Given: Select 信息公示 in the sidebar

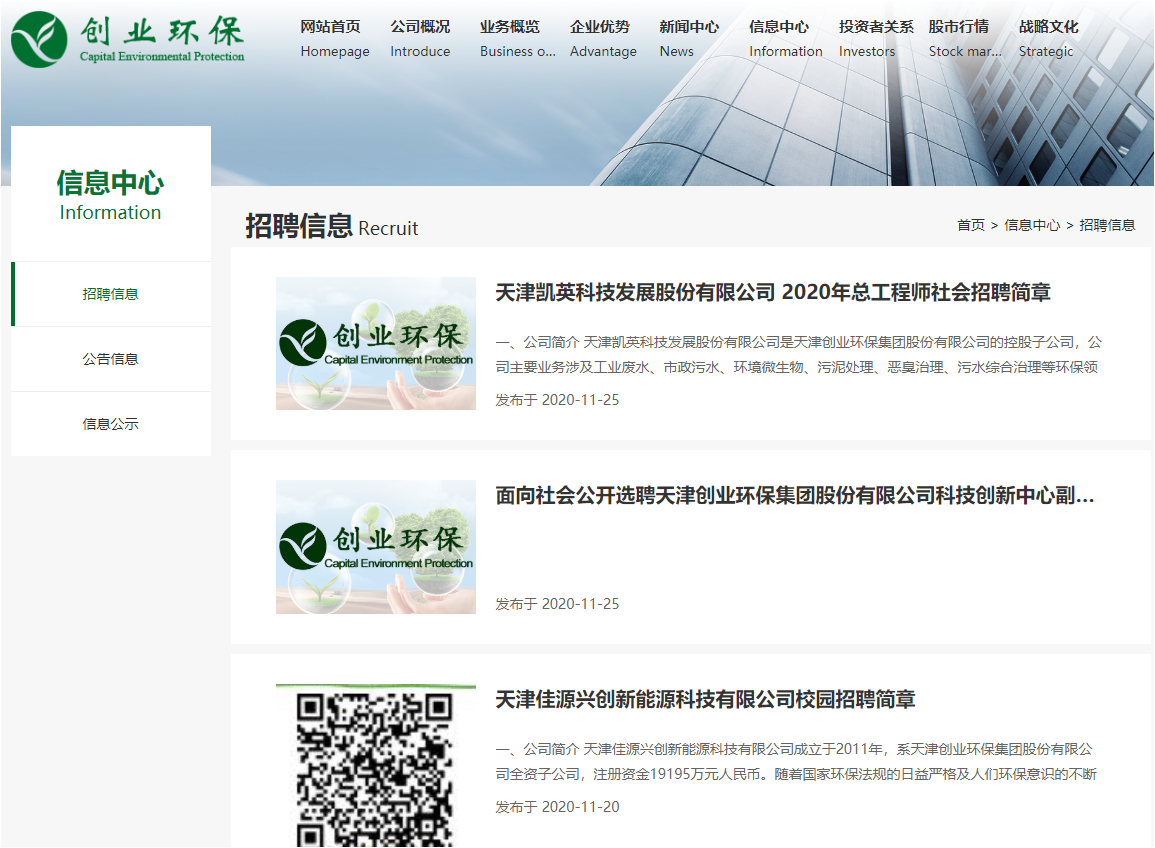Looking at the screenshot, I should (110, 424).
